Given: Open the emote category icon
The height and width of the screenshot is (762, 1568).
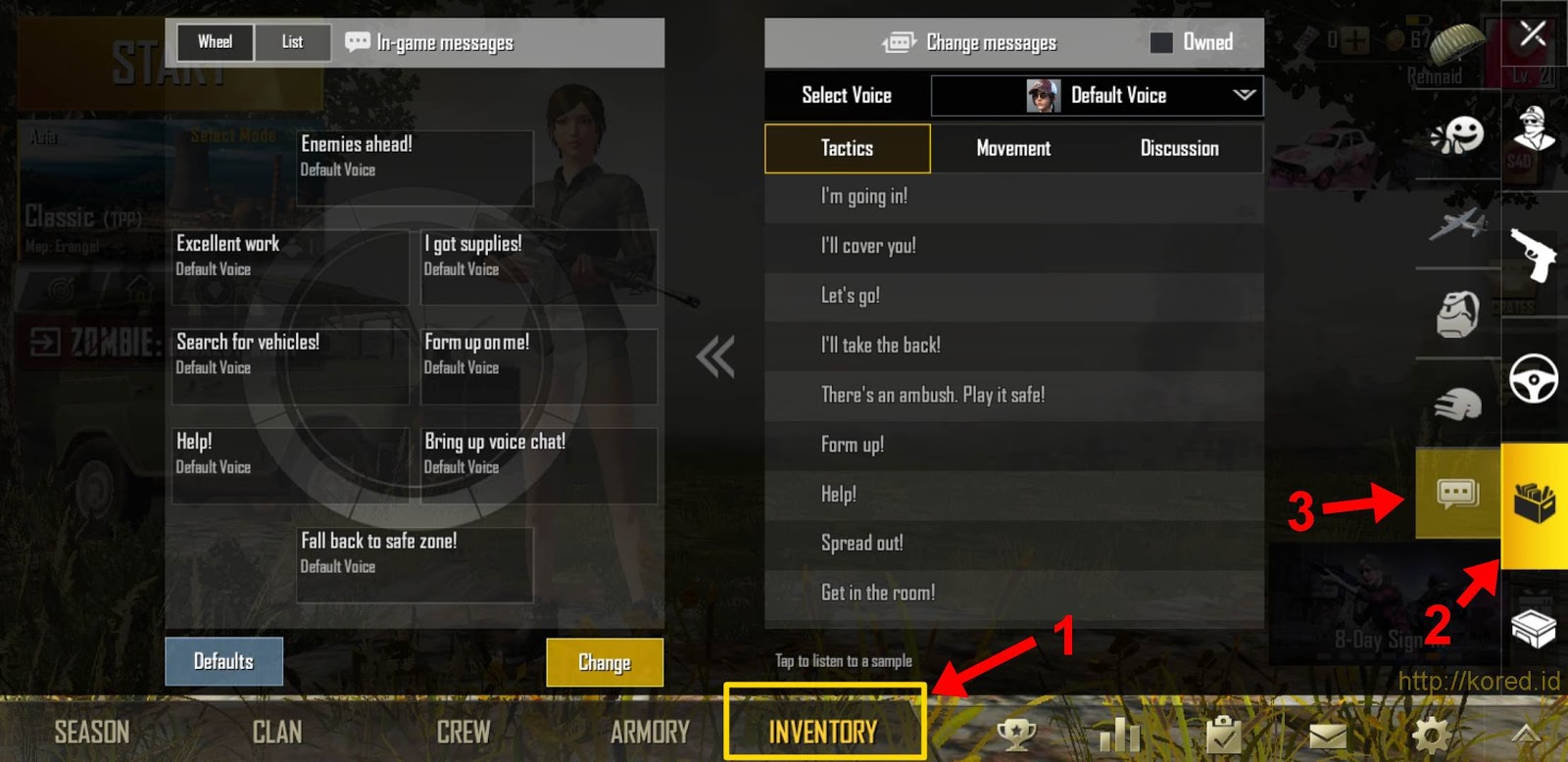Looking at the screenshot, I should (1457, 135).
